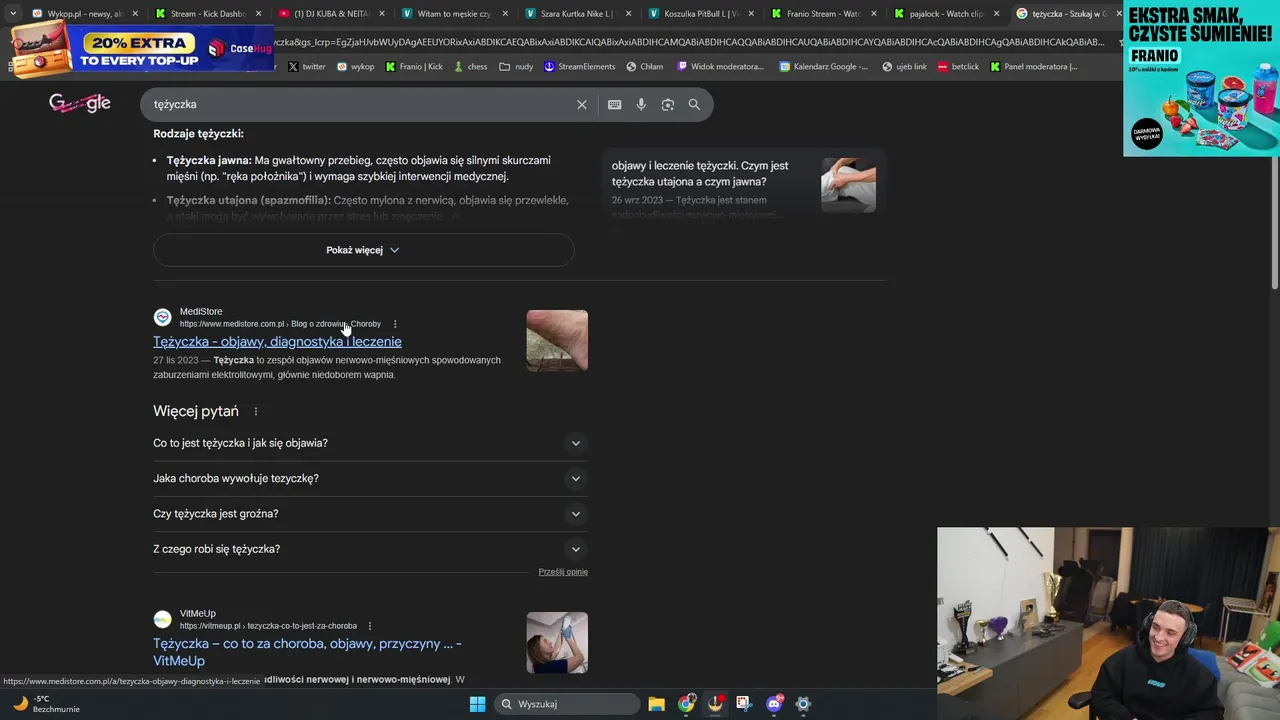Open more options for VitMeUp result
Screen dimensions: 1280x720
[370, 626]
